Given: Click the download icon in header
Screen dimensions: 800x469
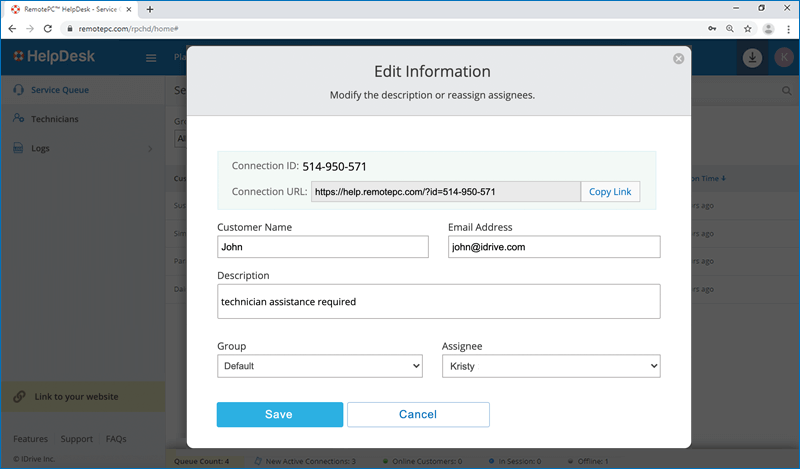Looking at the screenshot, I should tap(752, 58).
